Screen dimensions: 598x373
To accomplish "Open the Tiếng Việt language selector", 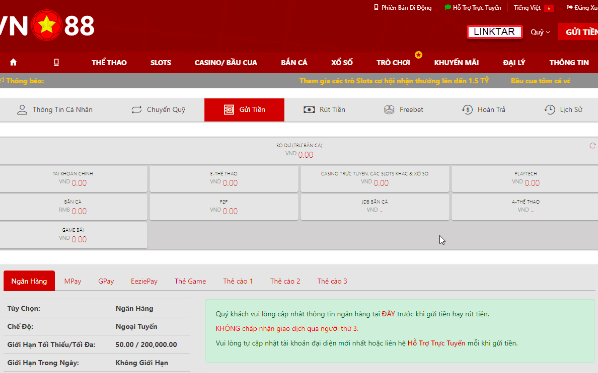I will [x=533, y=8].
